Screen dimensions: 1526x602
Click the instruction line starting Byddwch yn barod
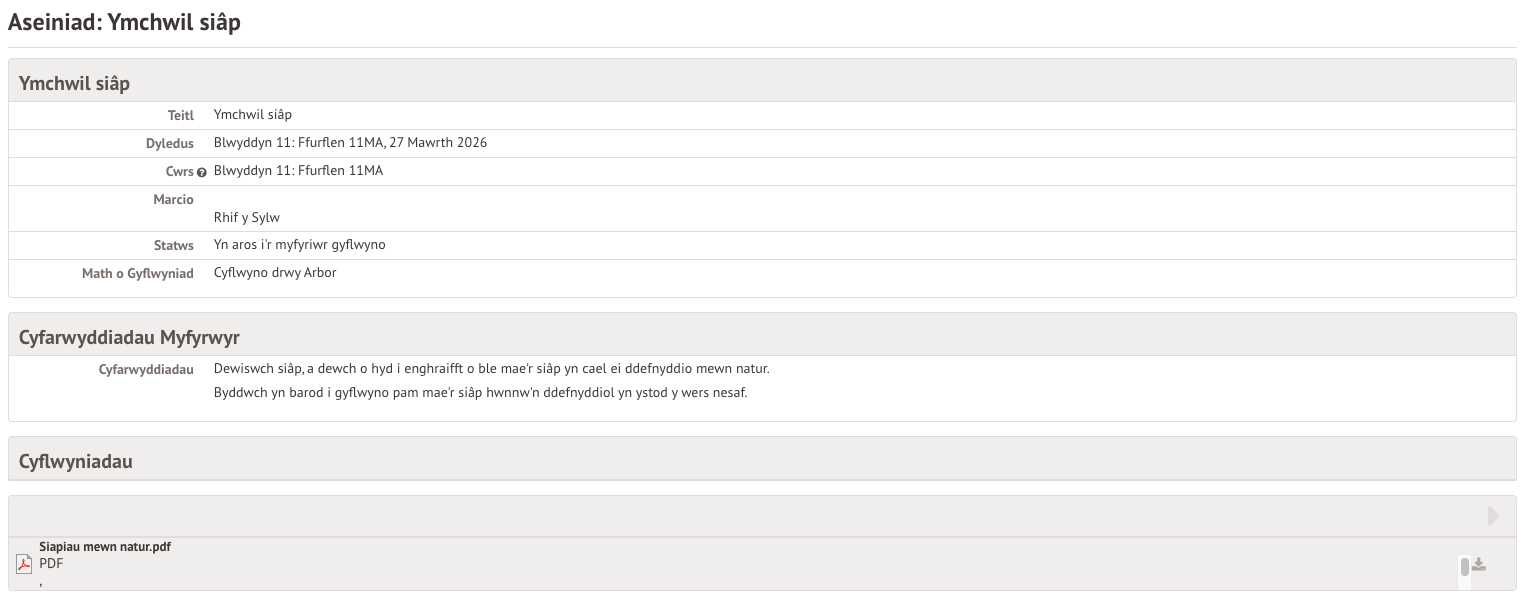[480, 392]
